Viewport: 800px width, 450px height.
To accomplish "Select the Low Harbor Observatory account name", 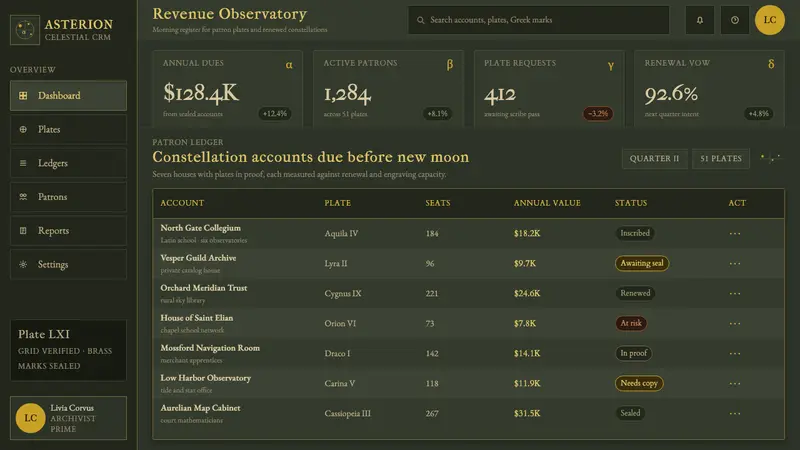I will pos(206,378).
